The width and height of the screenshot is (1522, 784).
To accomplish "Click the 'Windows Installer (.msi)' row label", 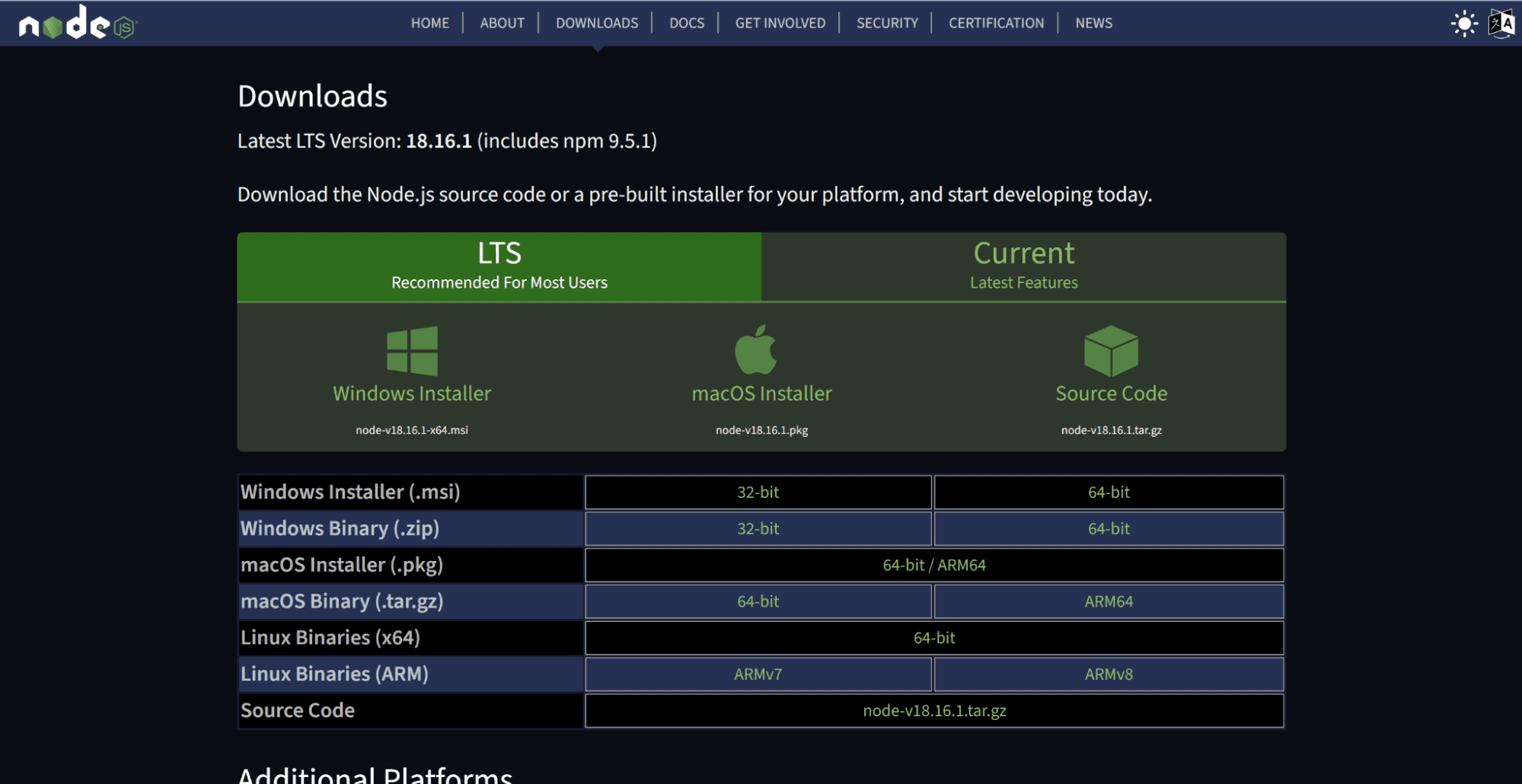I will coord(350,492).
